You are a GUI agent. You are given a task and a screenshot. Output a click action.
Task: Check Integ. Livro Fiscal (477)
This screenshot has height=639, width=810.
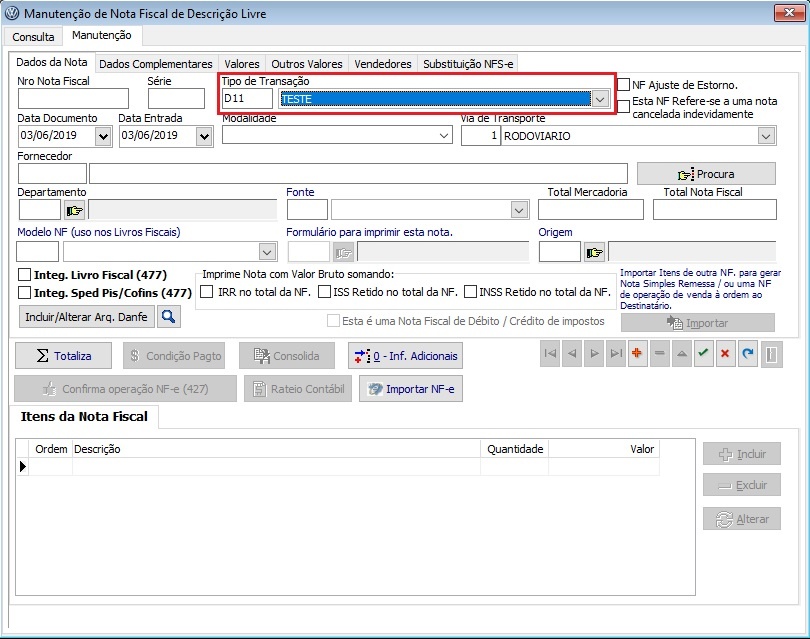(25, 275)
